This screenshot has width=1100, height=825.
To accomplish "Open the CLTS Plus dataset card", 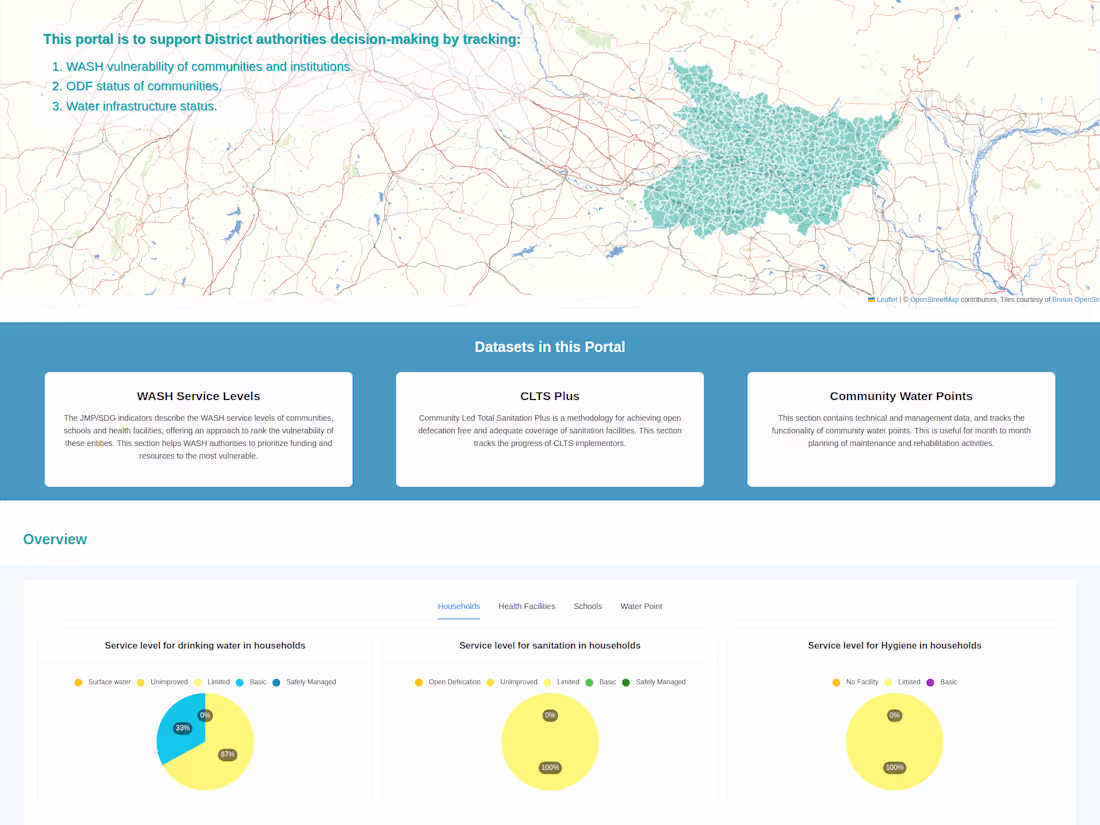I will [550, 429].
